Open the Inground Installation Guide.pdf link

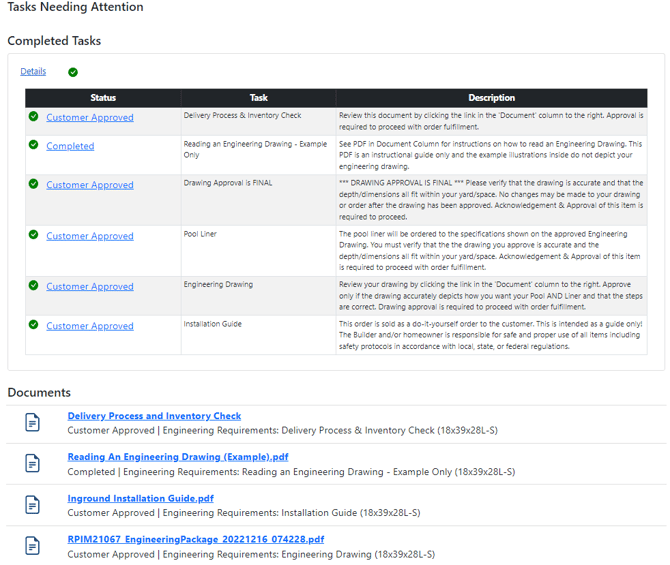pyautogui.click(x=140, y=498)
